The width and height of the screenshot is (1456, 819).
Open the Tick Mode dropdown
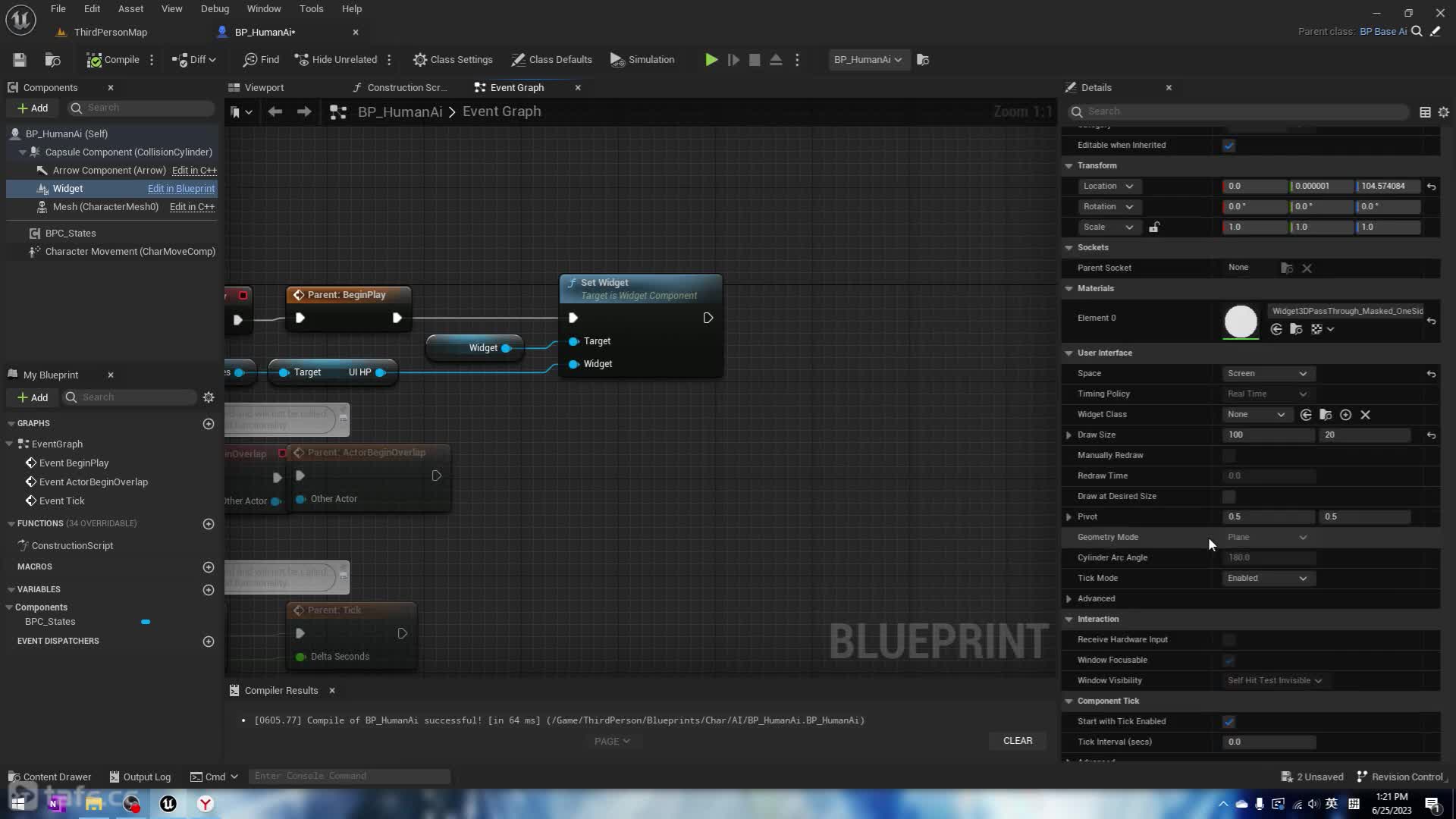(1266, 579)
